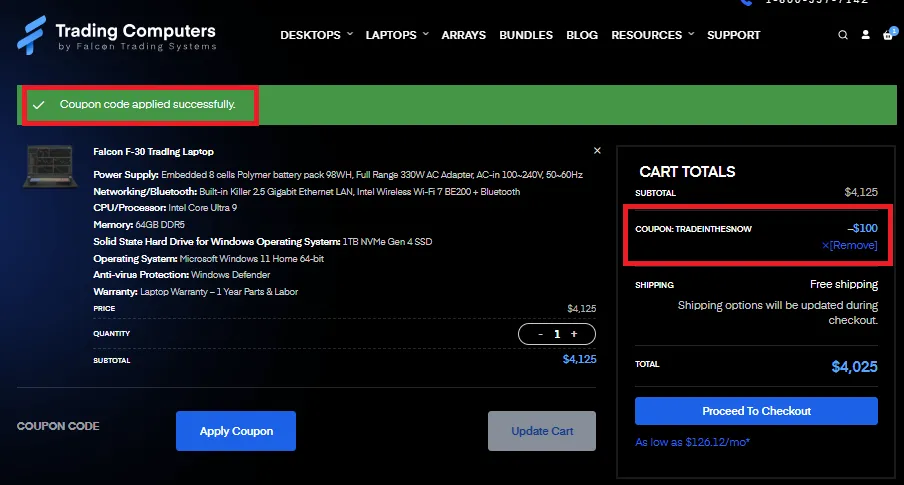
Task: Open the search icon in header
Action: 843,35
